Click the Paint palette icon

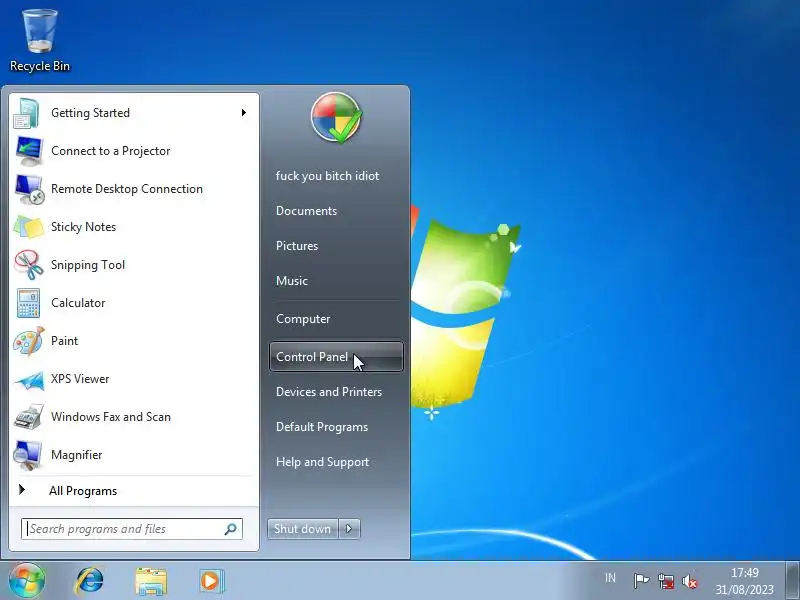[29, 341]
